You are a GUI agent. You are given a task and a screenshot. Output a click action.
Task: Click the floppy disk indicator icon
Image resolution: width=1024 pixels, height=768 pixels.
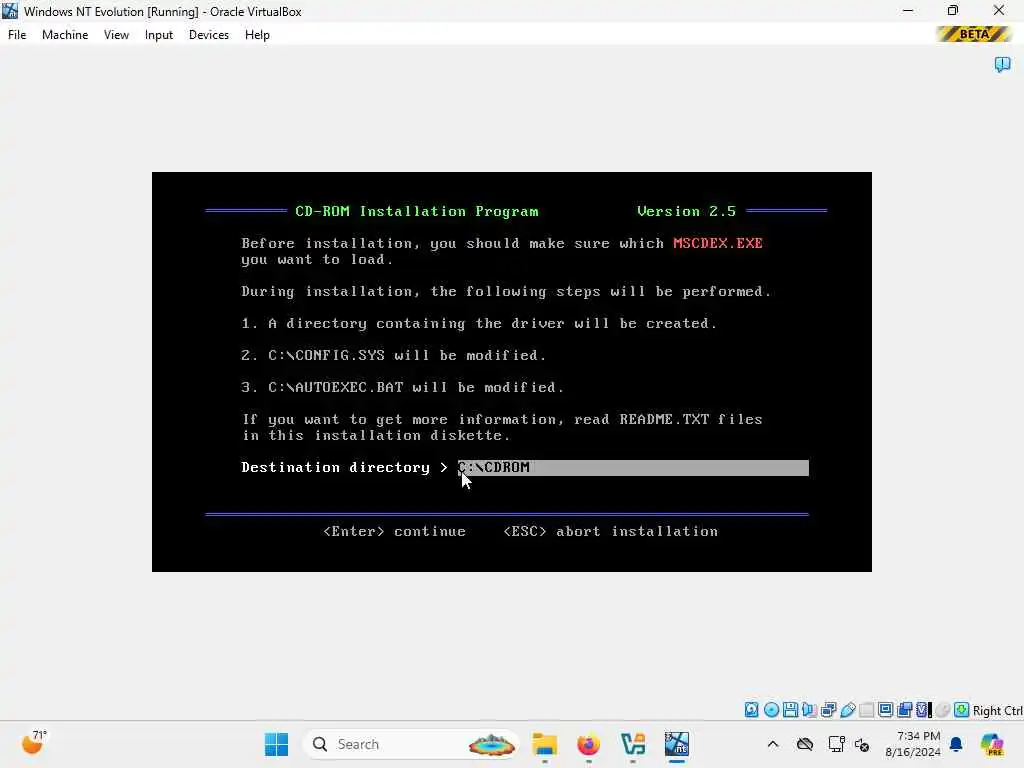(x=790, y=710)
